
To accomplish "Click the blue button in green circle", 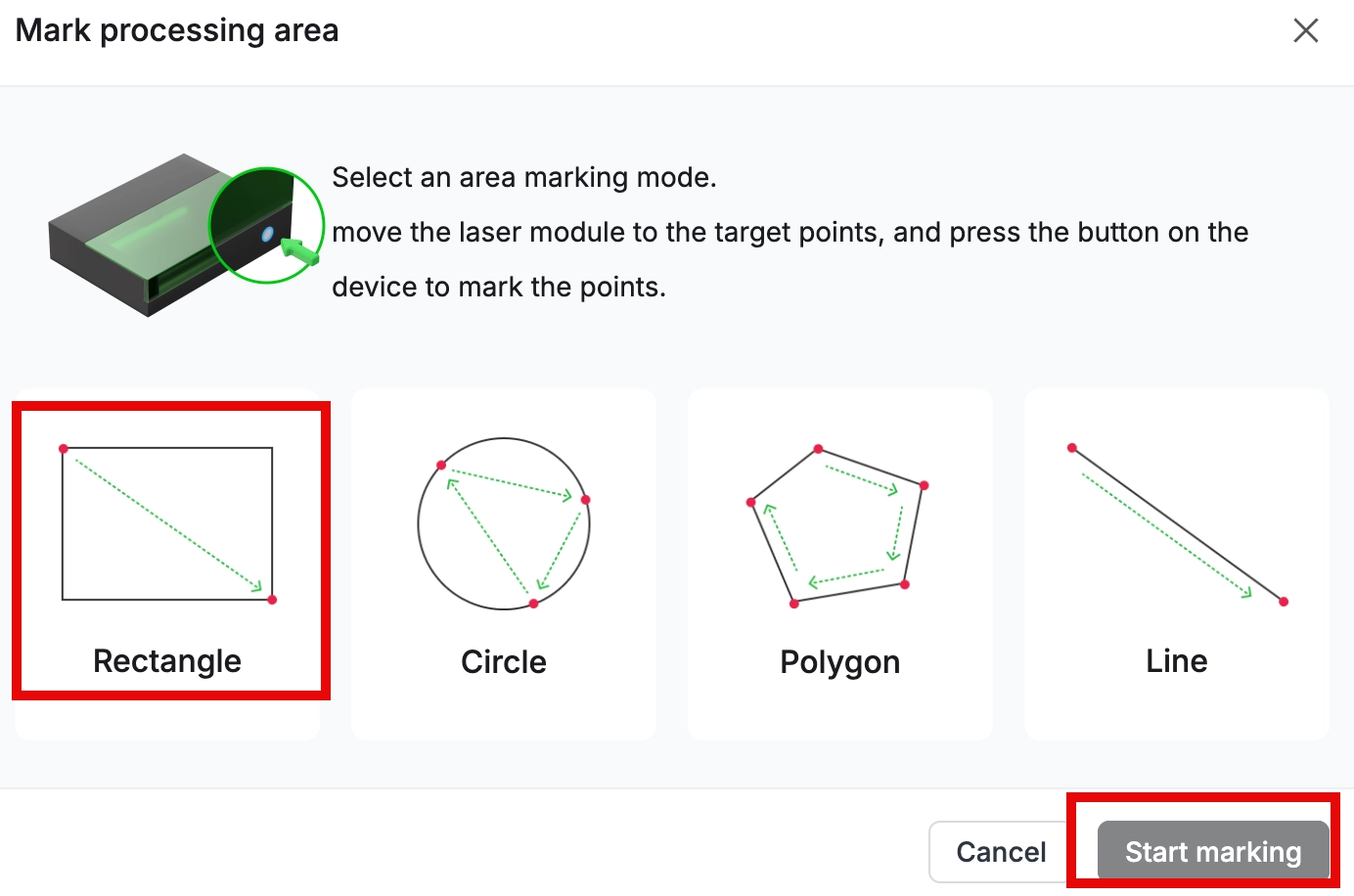I will (x=267, y=235).
